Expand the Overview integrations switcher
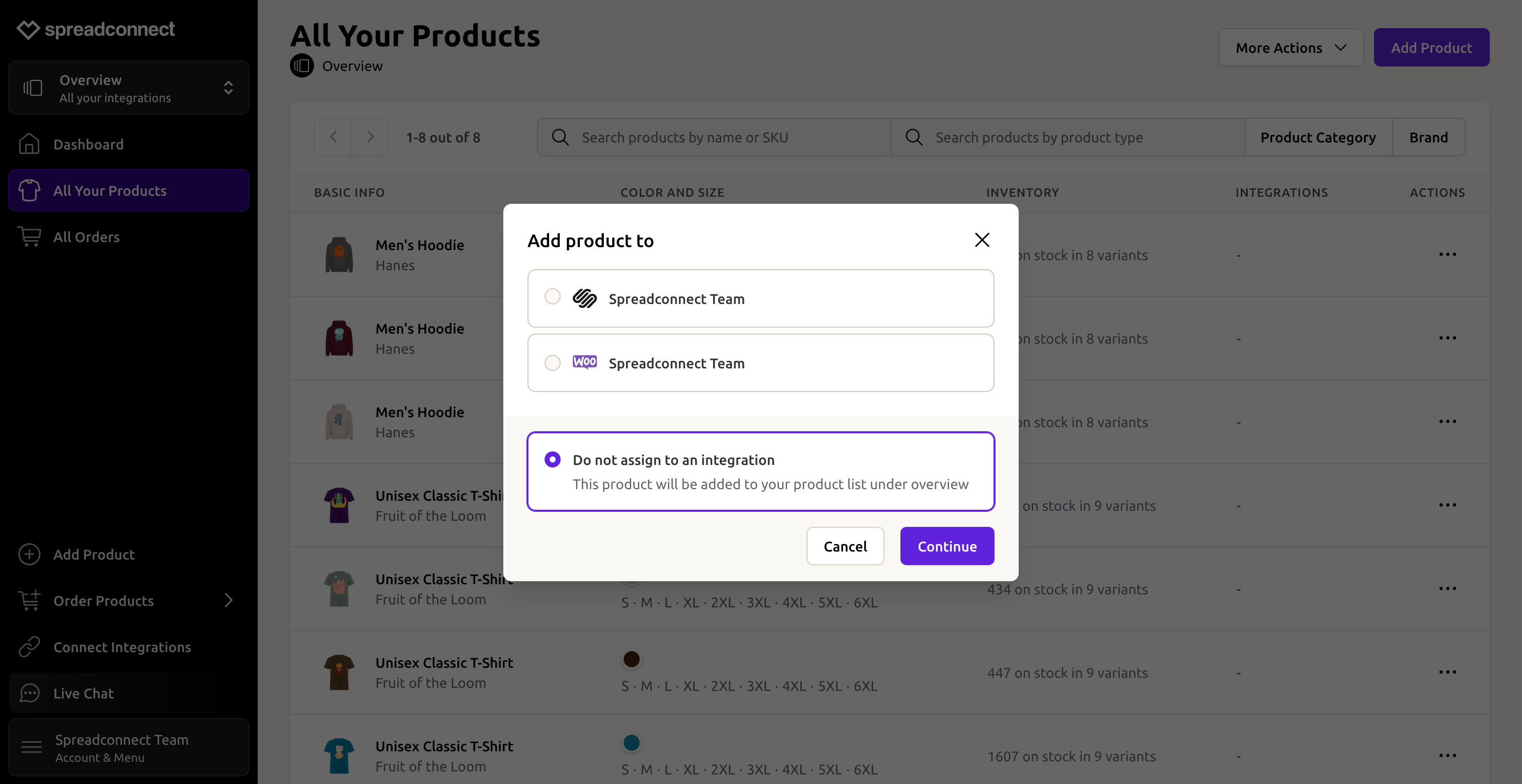1522x784 pixels. [228, 88]
